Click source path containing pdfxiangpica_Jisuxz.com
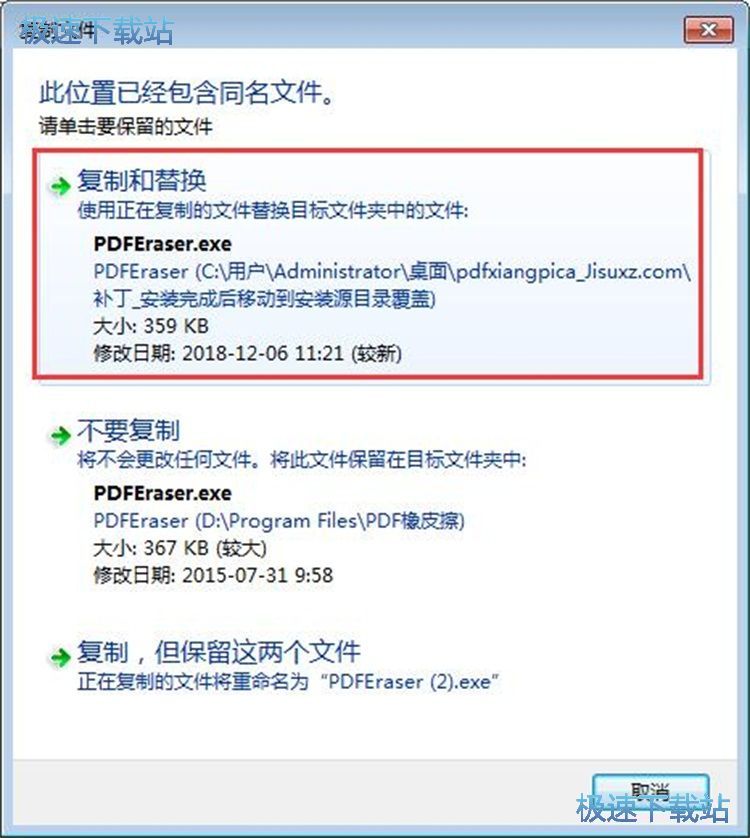The height and width of the screenshot is (838, 750). [x=392, y=285]
